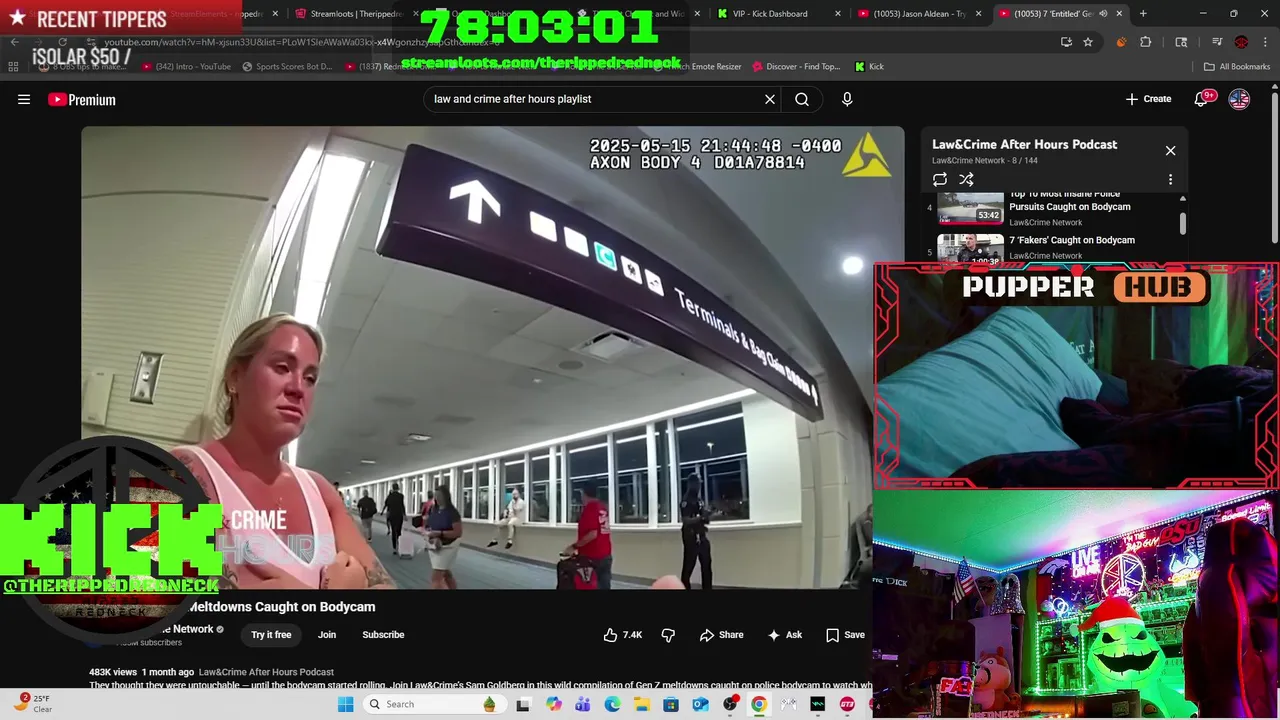
Task: Open Copilot from taskbar
Action: (554, 704)
